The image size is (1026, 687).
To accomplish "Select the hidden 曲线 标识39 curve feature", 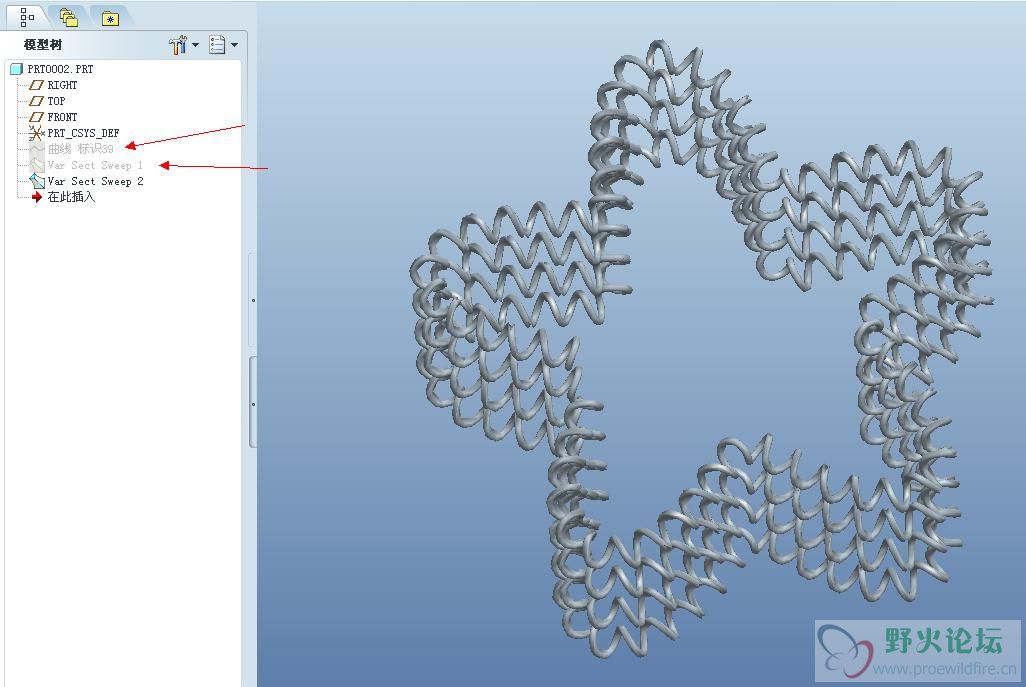I will click(80, 149).
